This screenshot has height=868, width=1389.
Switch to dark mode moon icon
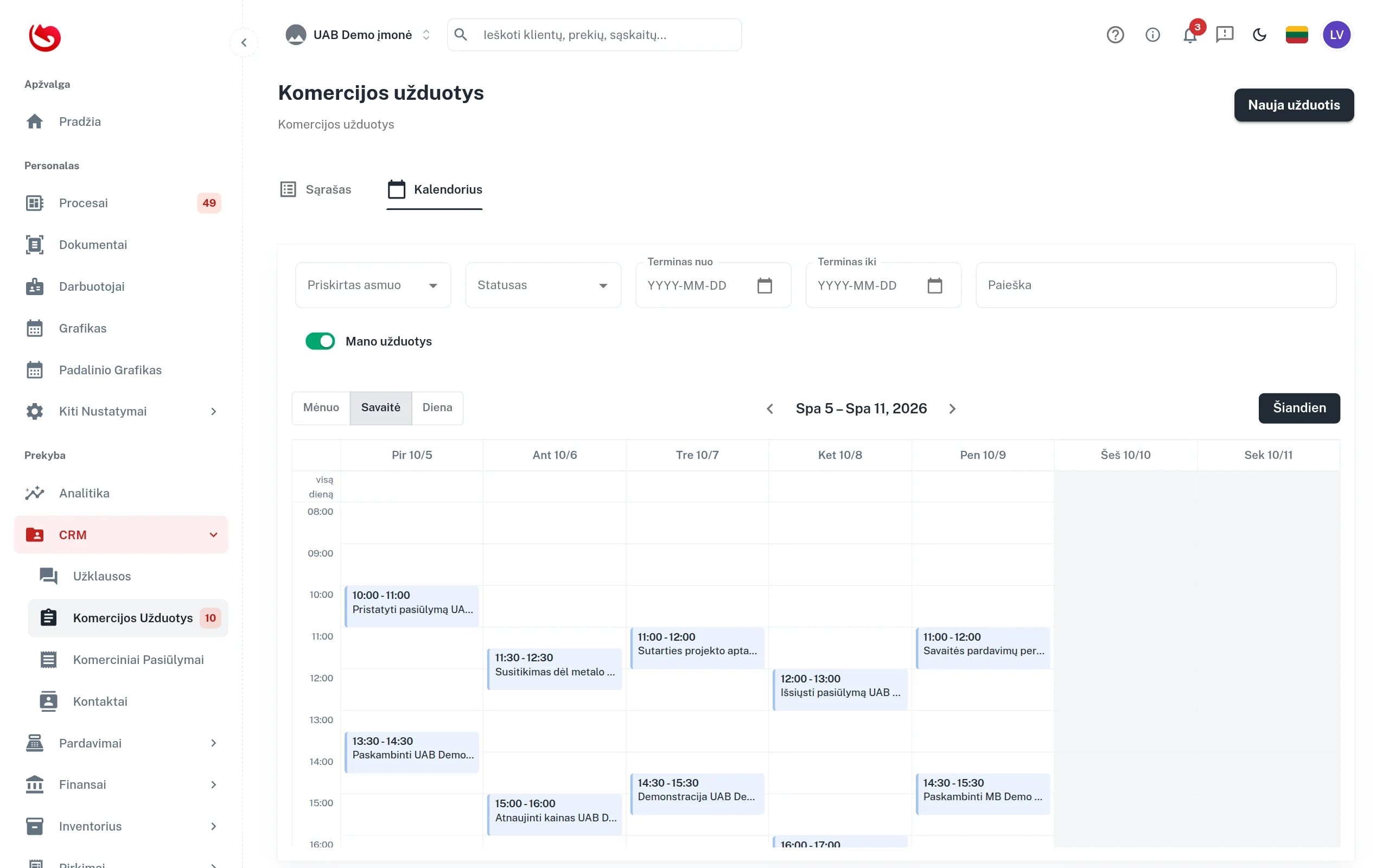(x=1259, y=35)
